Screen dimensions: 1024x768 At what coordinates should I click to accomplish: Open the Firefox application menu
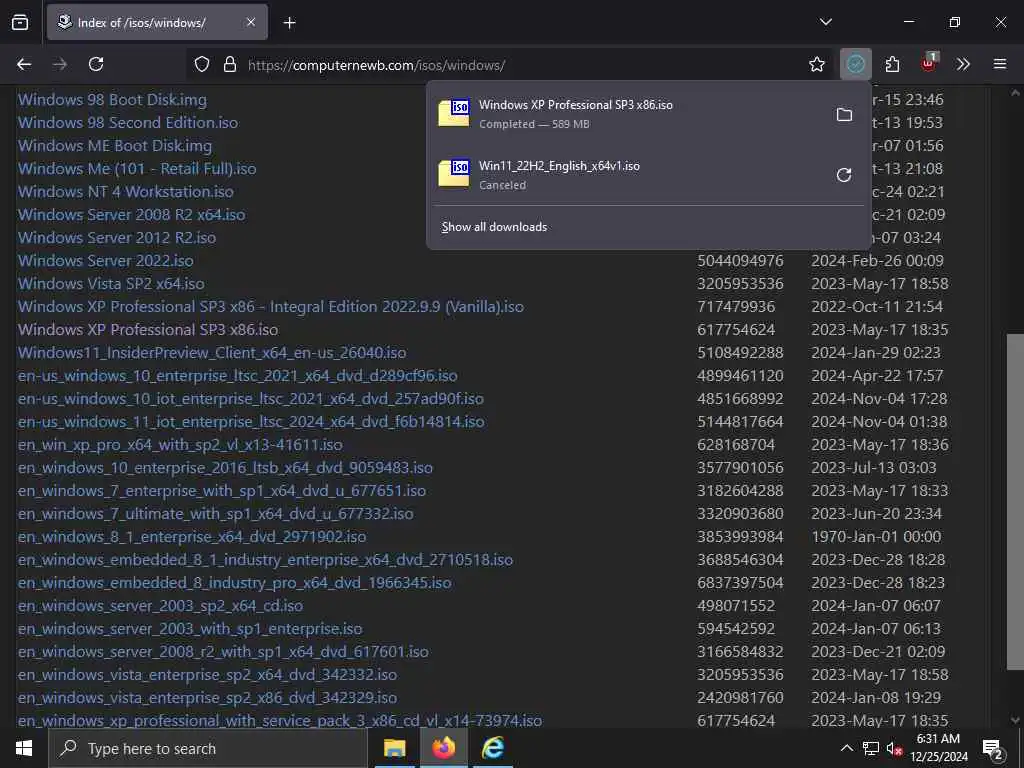pyautogui.click(x=1000, y=64)
